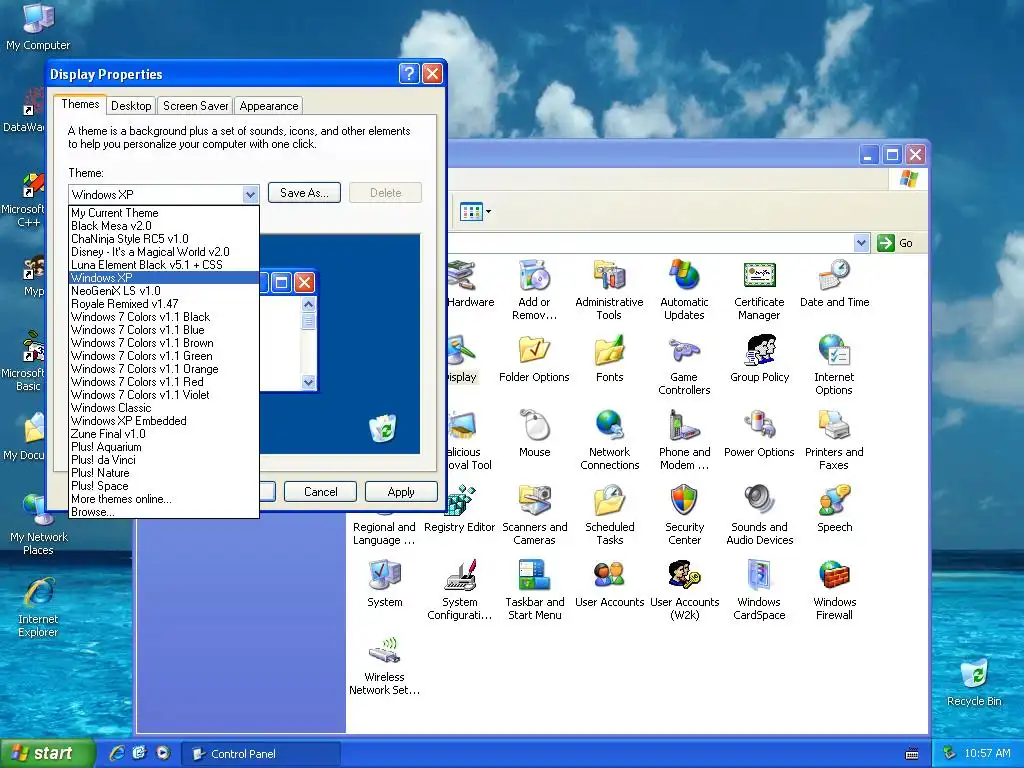1024x768 pixels.
Task: Open Group Policy icon
Action: coord(760,351)
